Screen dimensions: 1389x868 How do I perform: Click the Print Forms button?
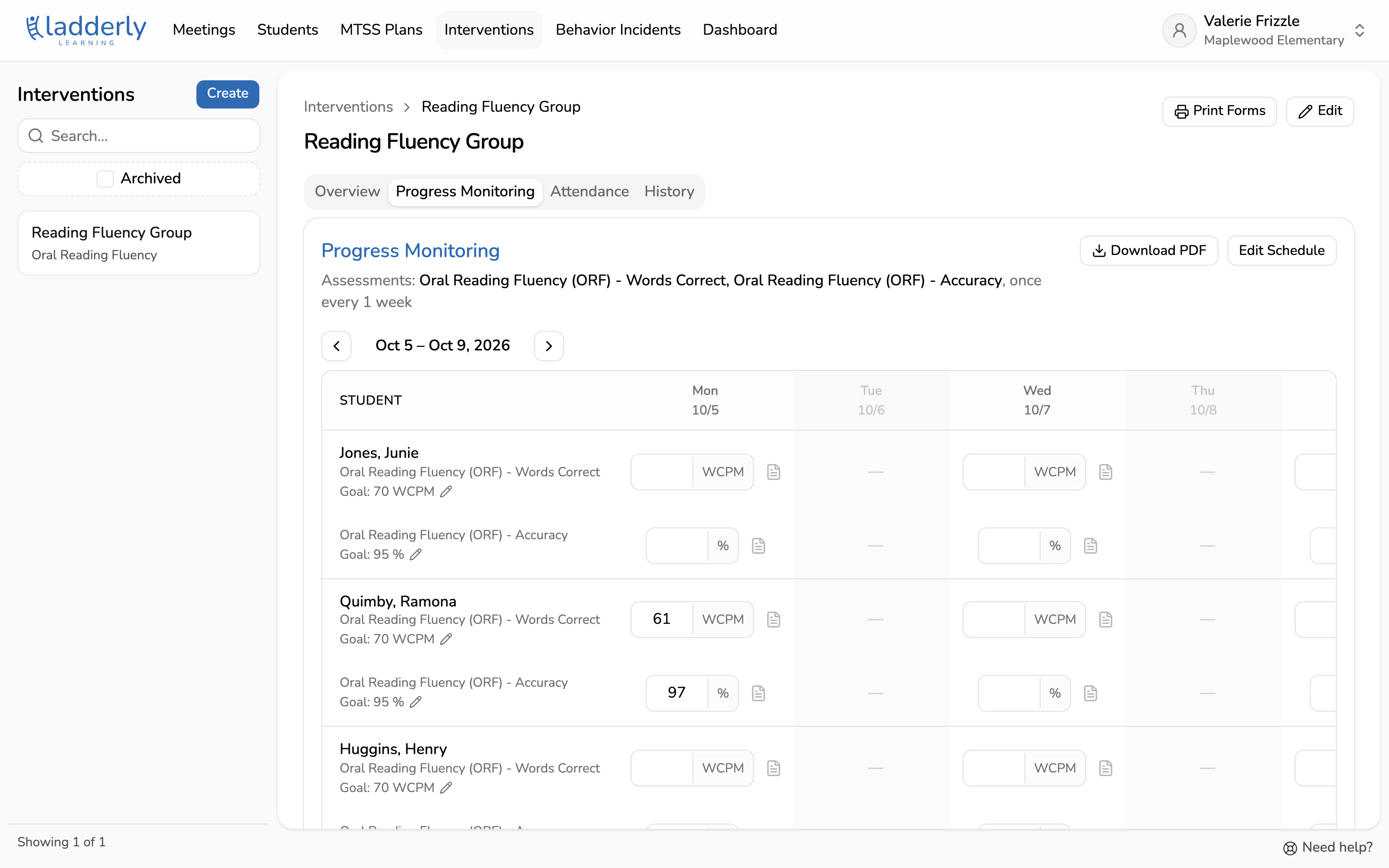[1219, 111]
